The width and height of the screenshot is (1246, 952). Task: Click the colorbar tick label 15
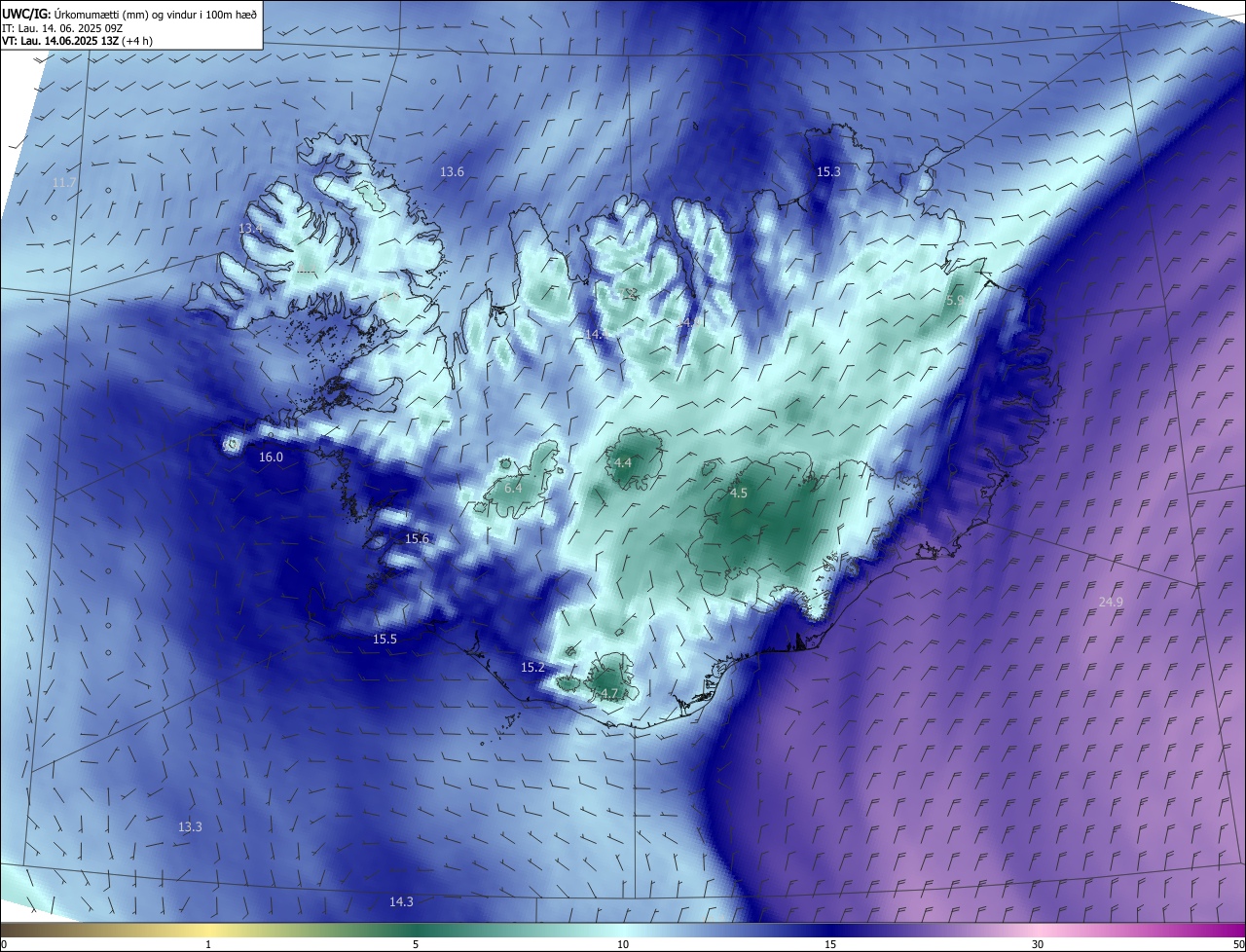coord(830,944)
